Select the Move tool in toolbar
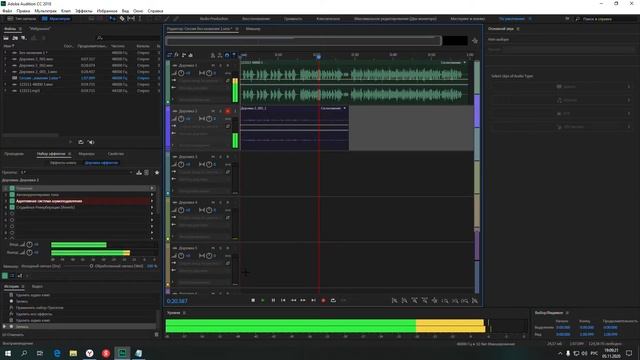Viewport: 640px width, 360px height. point(113,19)
